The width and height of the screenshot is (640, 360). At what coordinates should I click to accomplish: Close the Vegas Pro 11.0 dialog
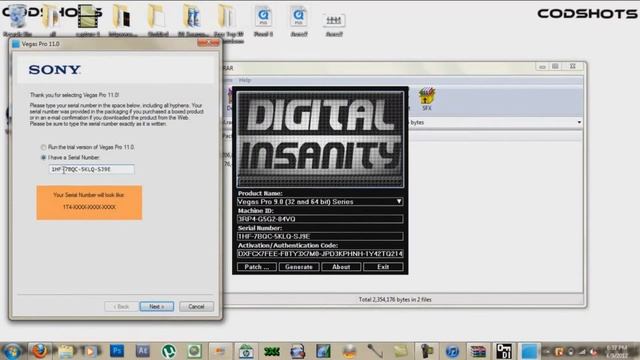(x=208, y=43)
